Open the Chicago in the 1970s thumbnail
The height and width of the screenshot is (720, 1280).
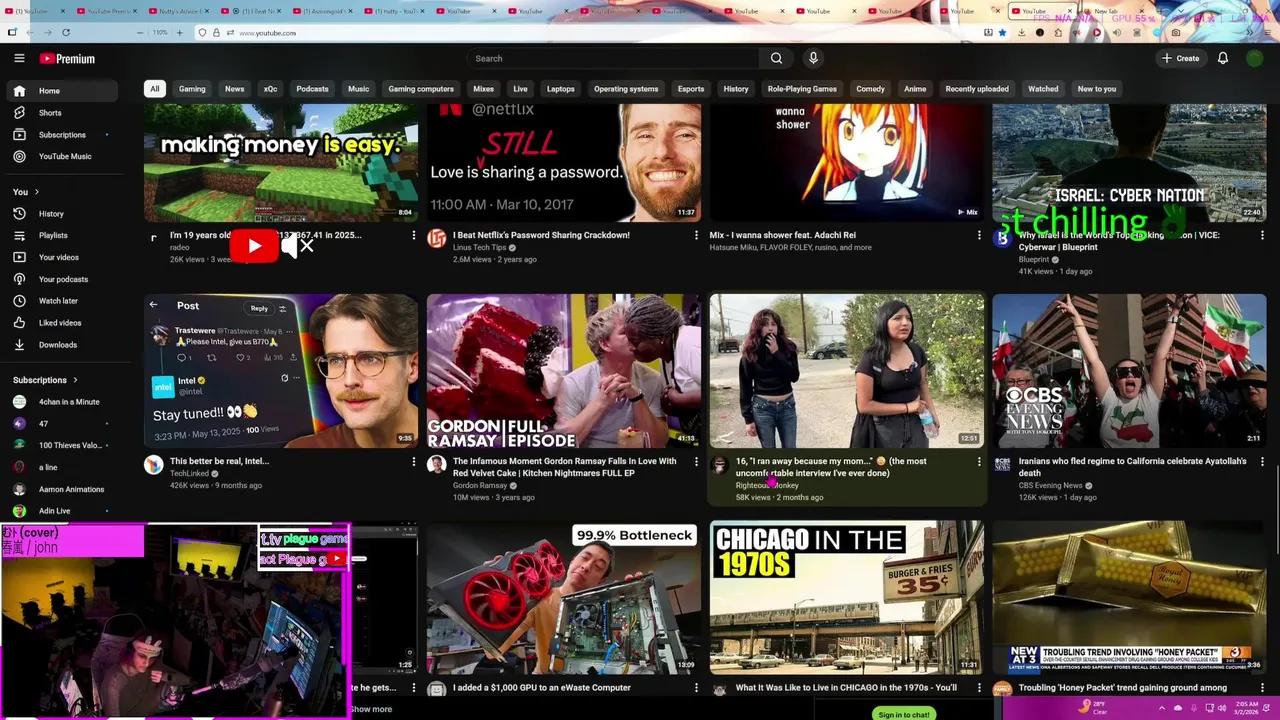click(847, 597)
